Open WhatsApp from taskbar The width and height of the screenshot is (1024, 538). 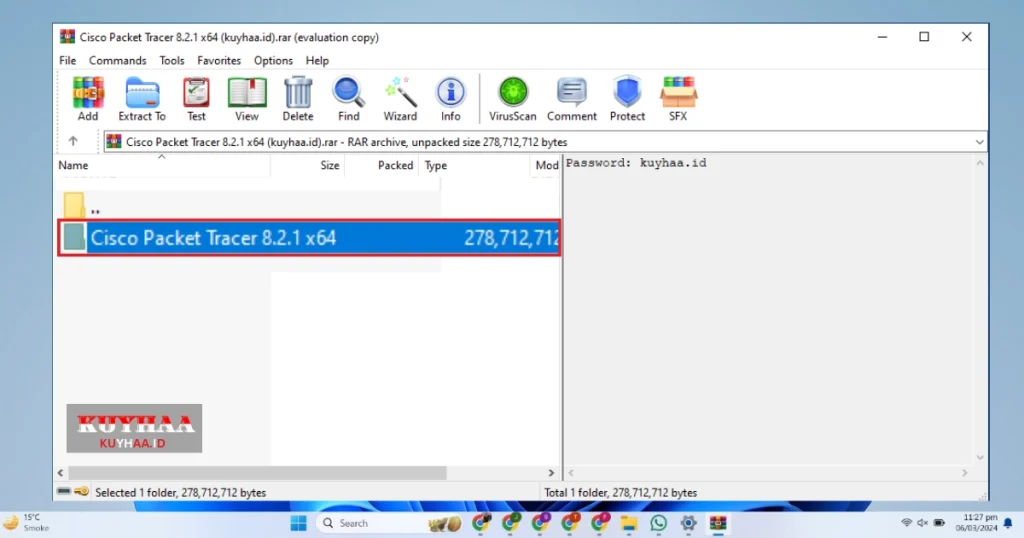658,523
